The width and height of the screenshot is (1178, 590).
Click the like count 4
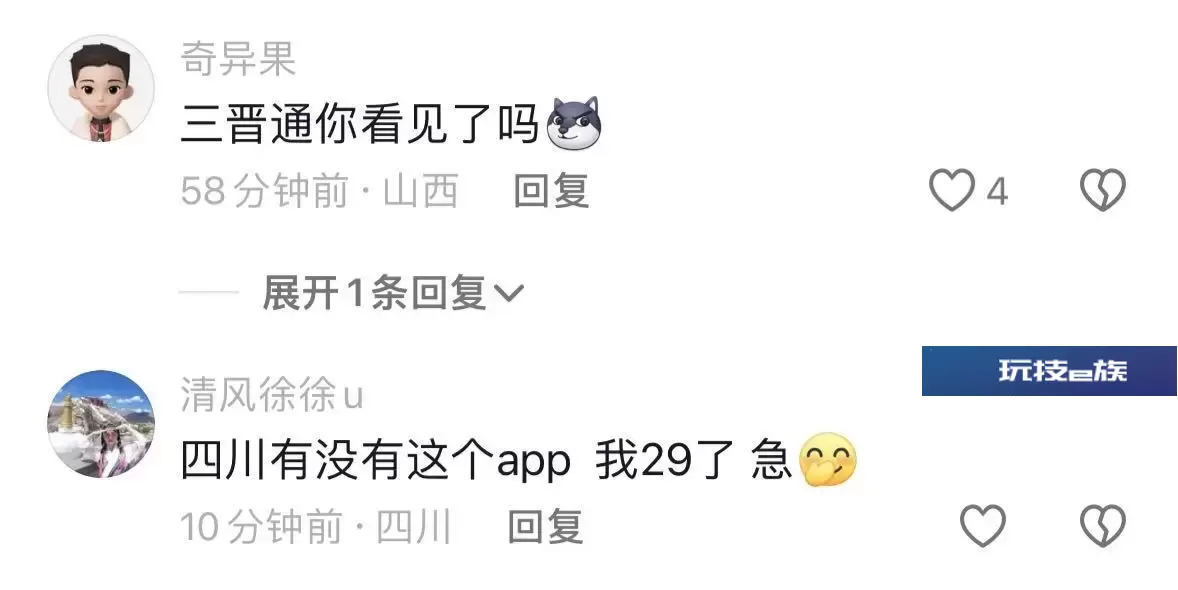(997, 192)
